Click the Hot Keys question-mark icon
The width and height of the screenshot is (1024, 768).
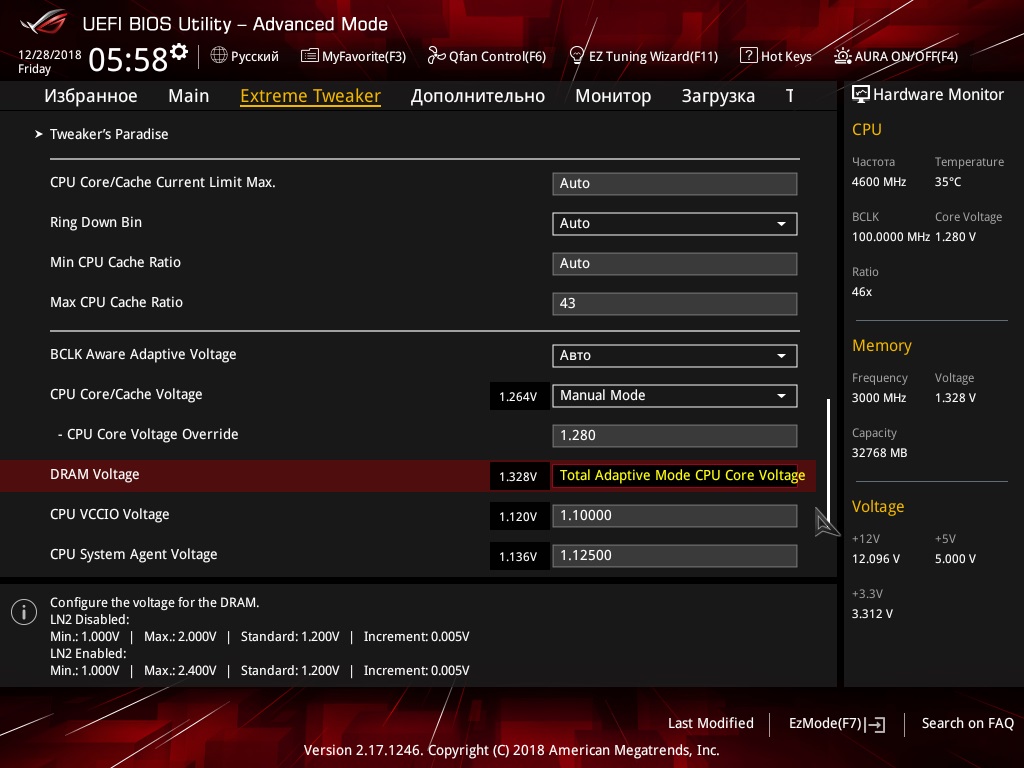tap(748, 56)
